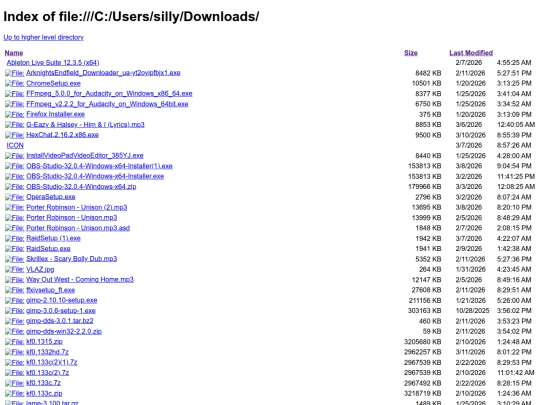Open the InstallVideoPadVideoEditor exe link
The width and height of the screenshot is (540, 405).
pyautogui.click(x=84, y=155)
